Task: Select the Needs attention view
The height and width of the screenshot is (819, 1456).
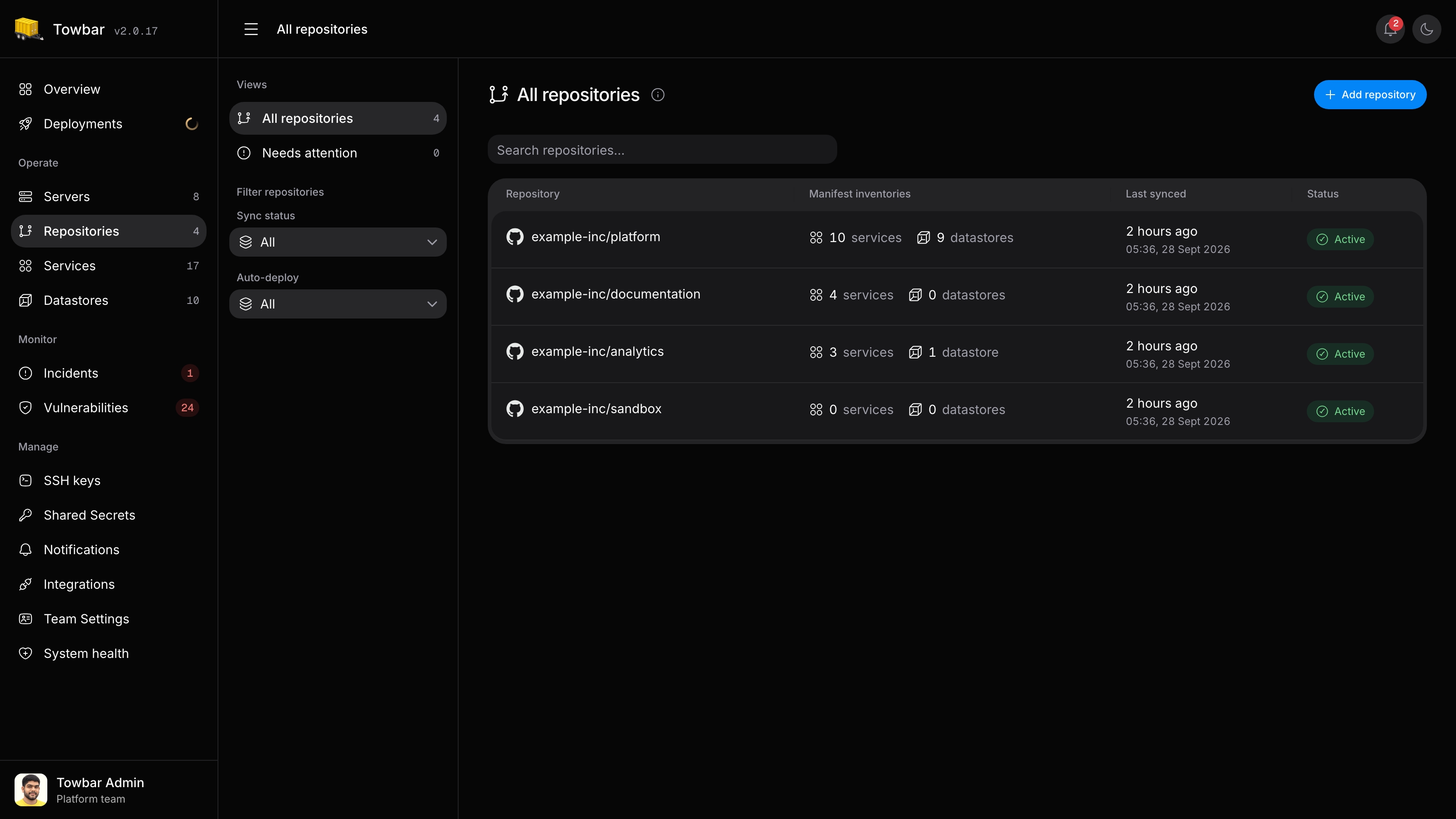Action: pyautogui.click(x=338, y=153)
